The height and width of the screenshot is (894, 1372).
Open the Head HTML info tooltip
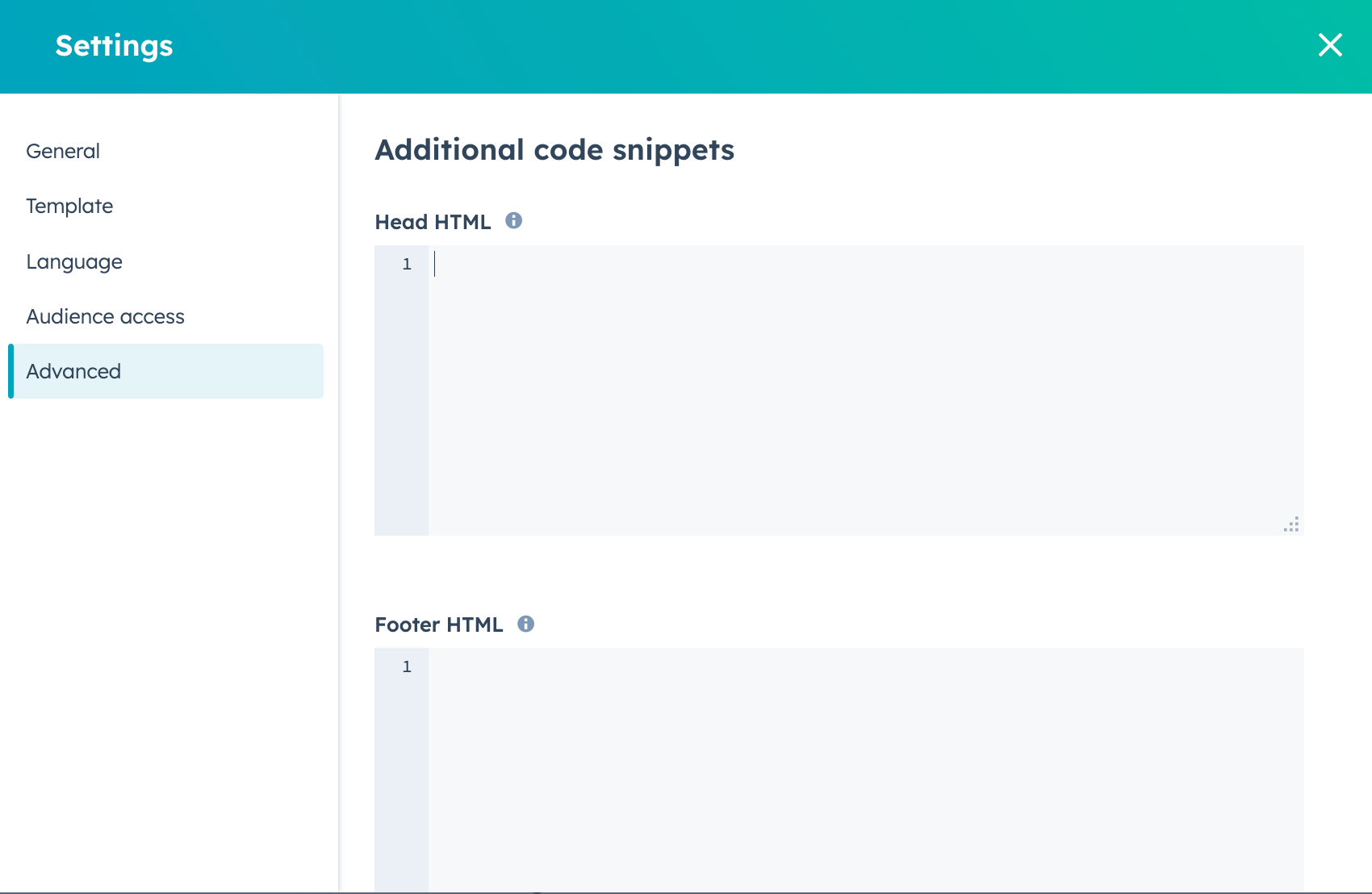514,220
